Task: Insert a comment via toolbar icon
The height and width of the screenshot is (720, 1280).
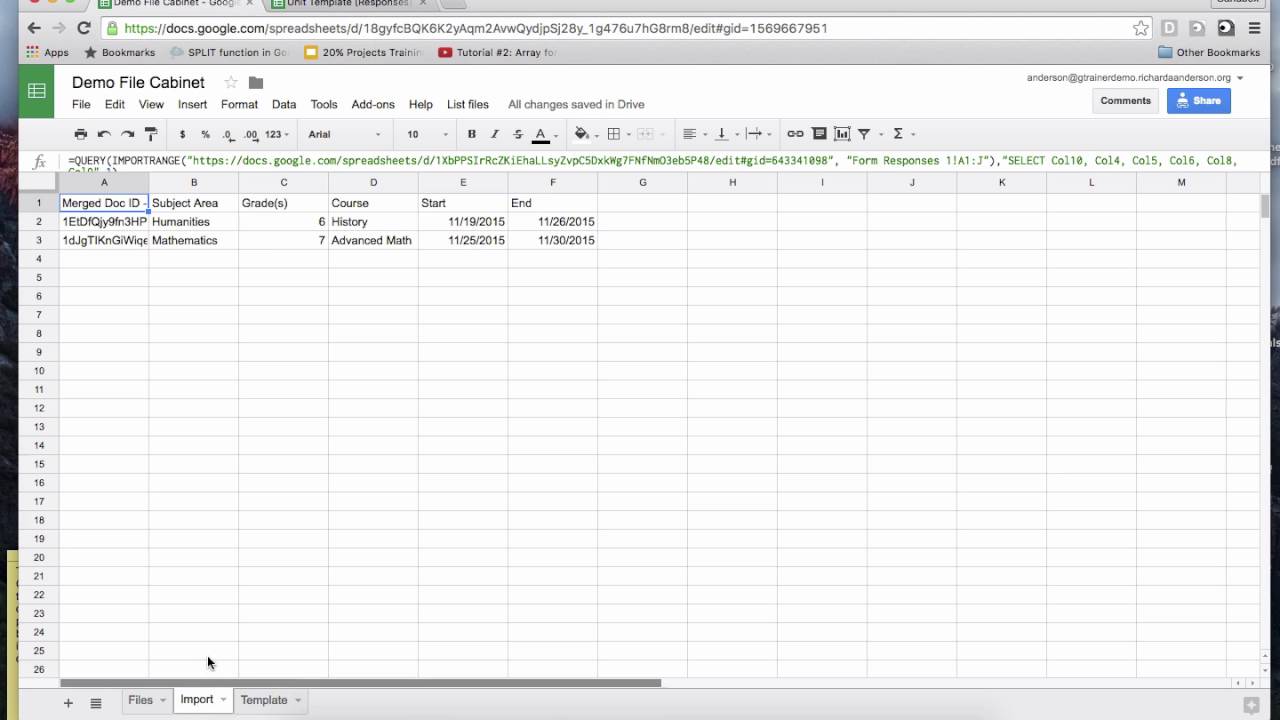Action: point(819,134)
